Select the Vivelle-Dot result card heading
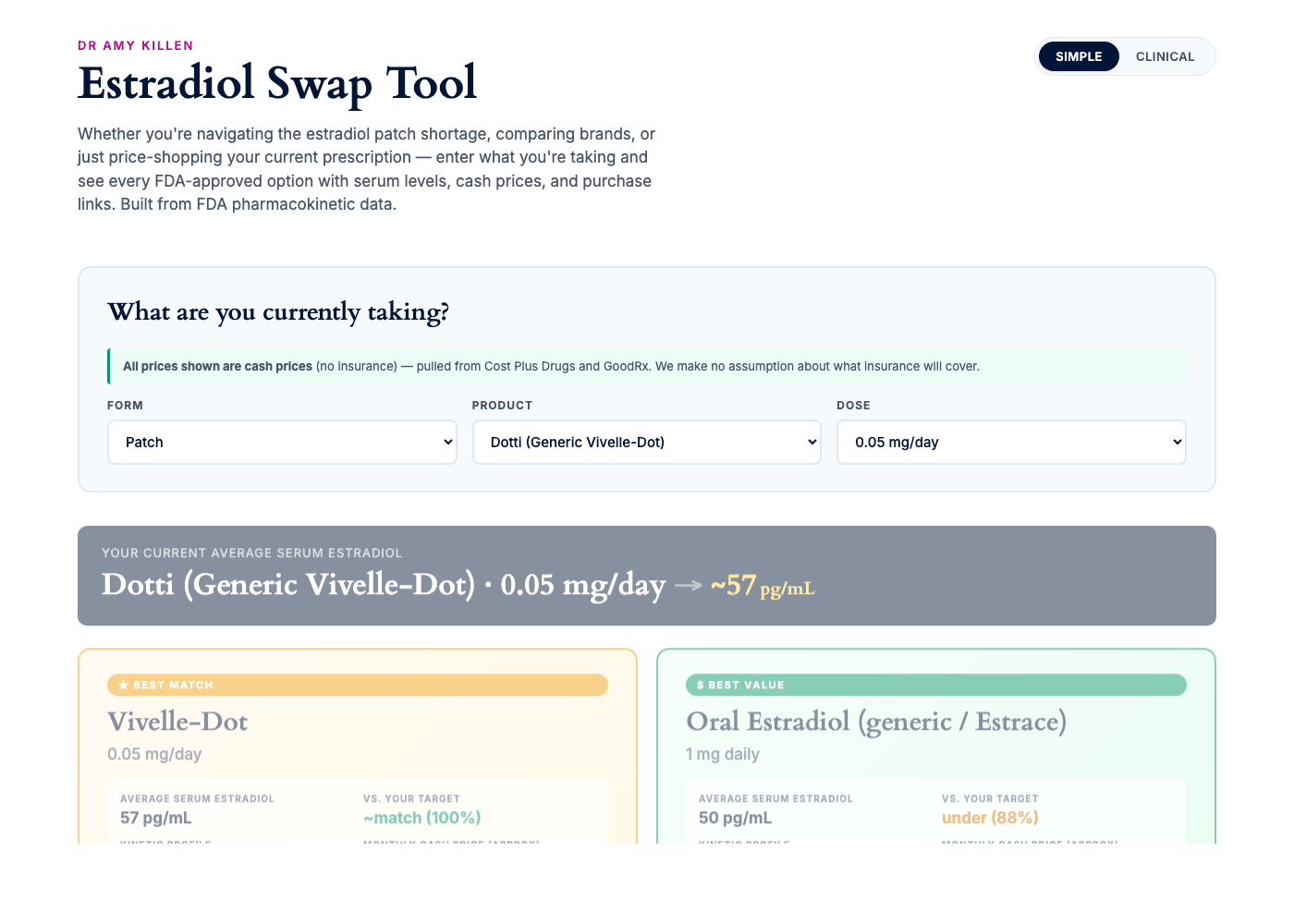 (x=177, y=722)
